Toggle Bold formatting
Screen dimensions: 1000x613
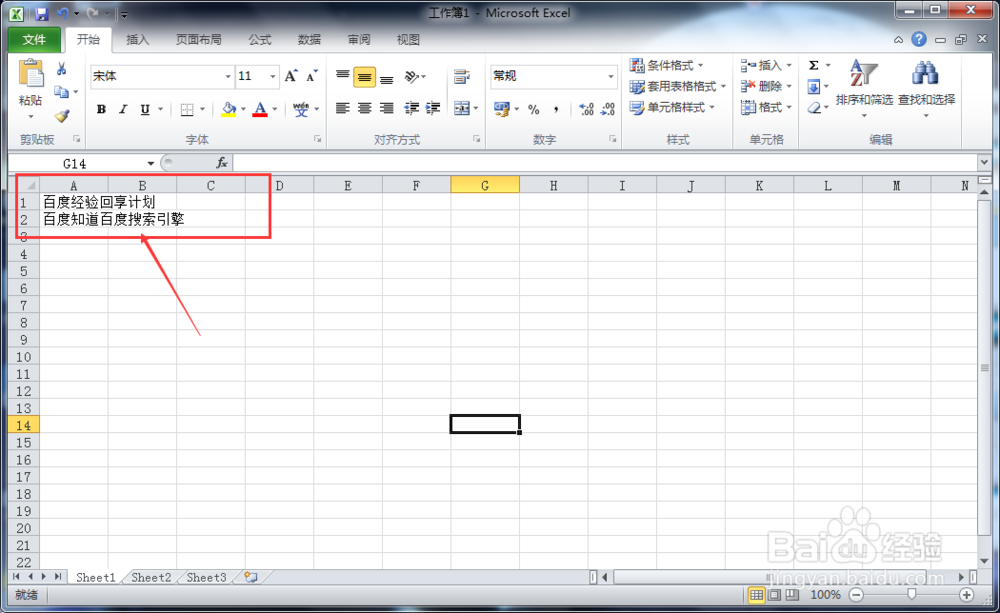point(101,110)
